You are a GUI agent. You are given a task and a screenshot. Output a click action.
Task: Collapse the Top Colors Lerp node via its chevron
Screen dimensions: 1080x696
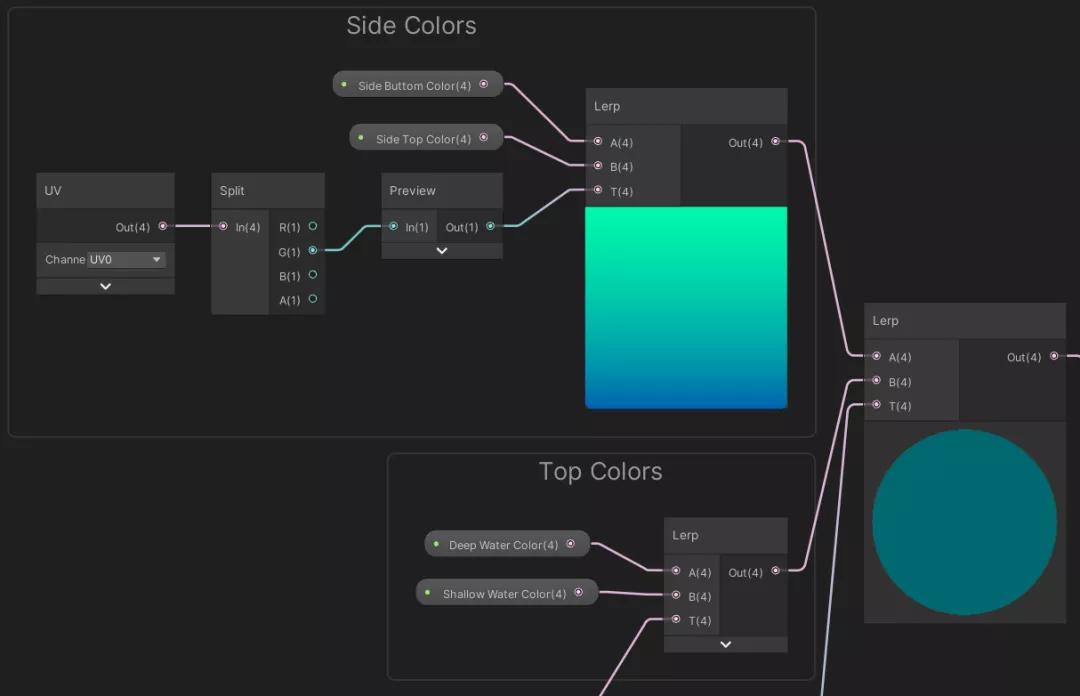[x=725, y=643]
